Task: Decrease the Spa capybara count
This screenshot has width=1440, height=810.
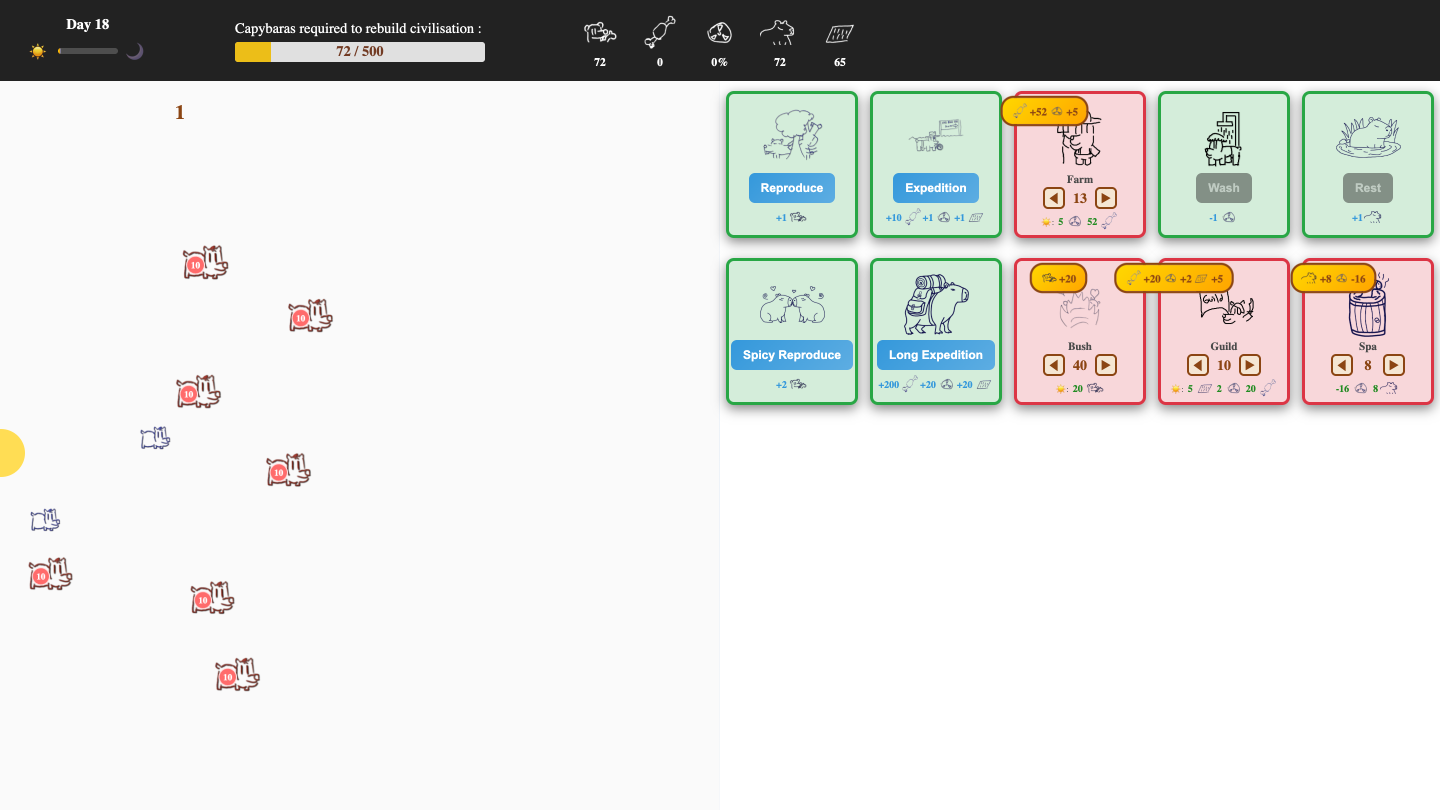Action: tap(1342, 365)
